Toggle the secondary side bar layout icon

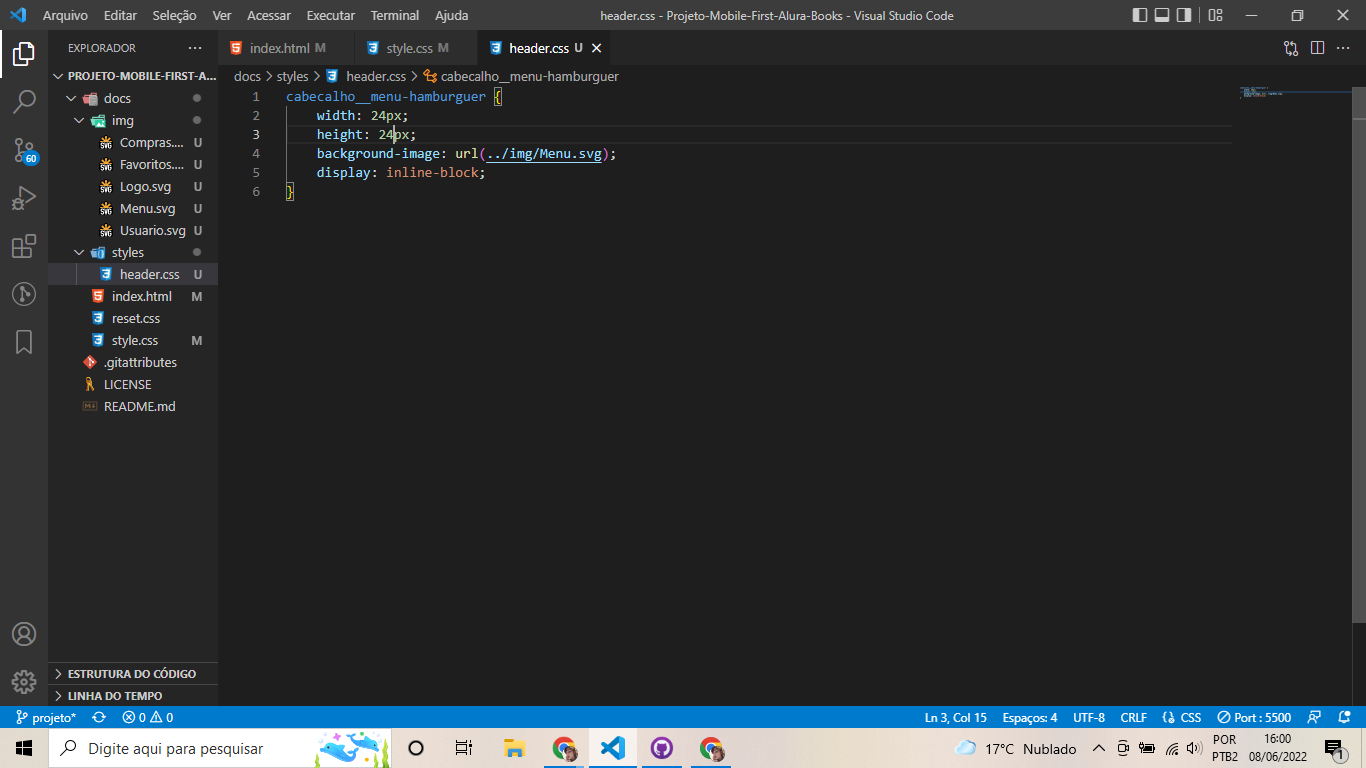pos(1184,15)
